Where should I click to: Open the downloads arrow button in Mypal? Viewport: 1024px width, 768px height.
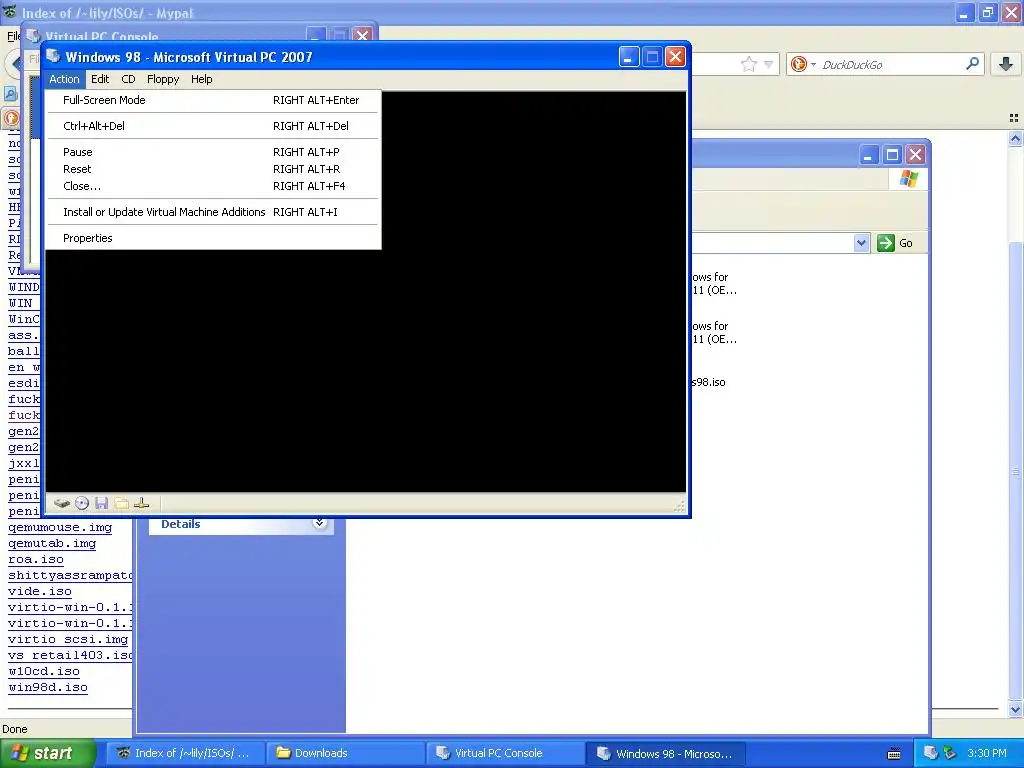coord(1006,63)
